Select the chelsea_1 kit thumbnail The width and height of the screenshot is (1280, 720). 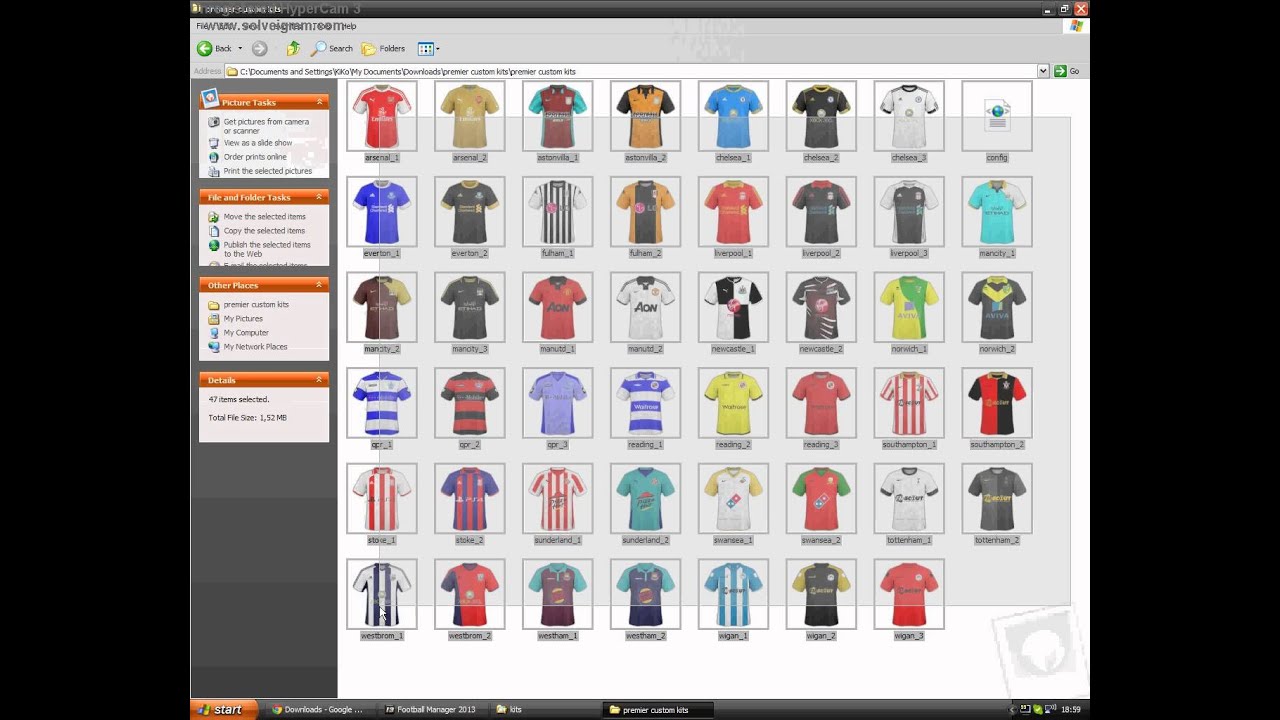733,116
